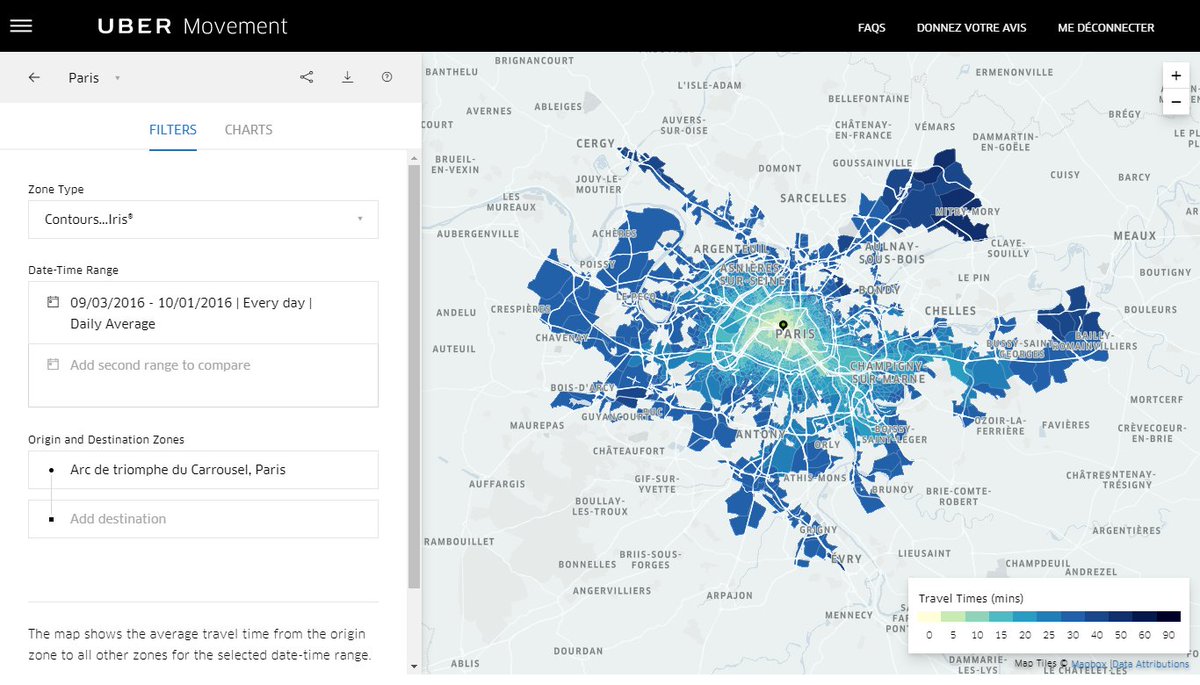Click the CERGY label on the map
Image resolution: width=1200 pixels, height=685 pixels.
[596, 143]
